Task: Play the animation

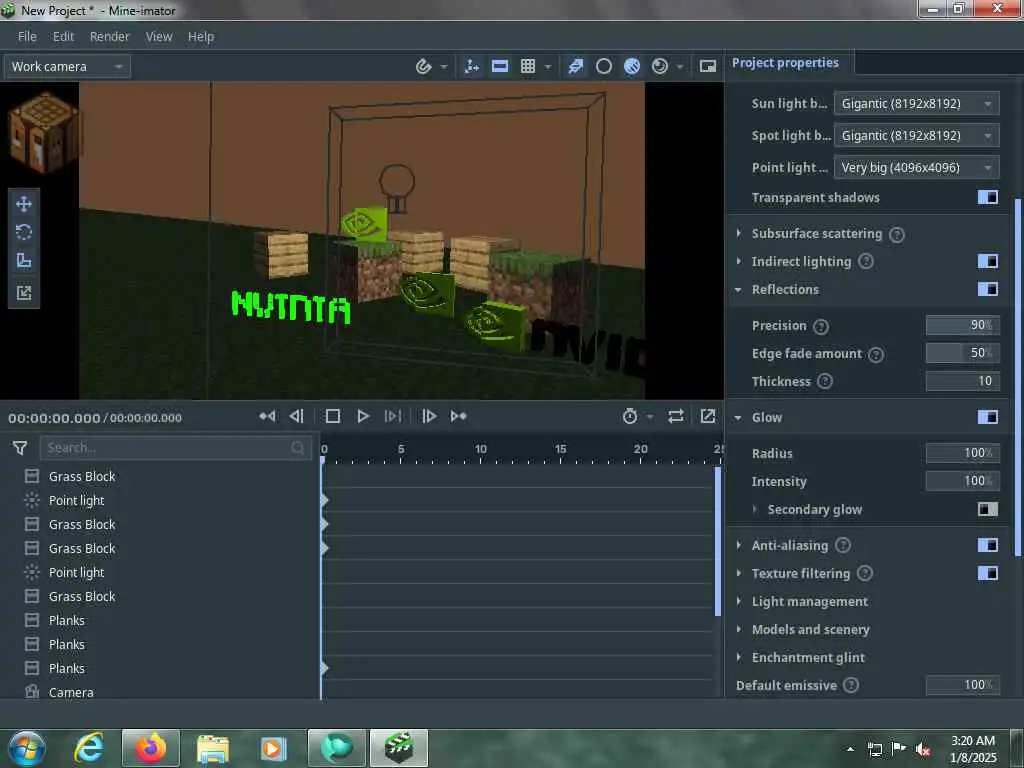Action: (363, 416)
